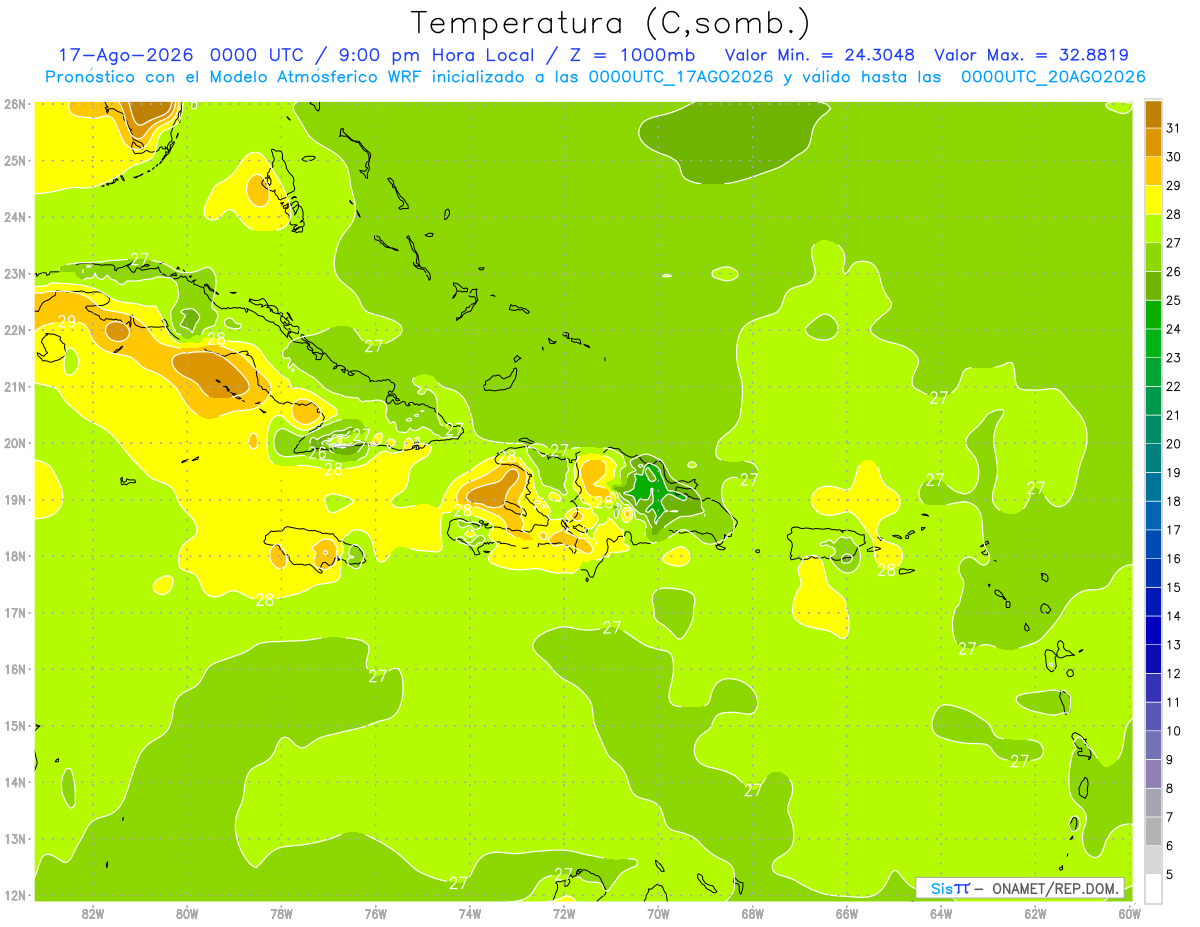Click the "20" value on the colorbar legend
The width and height of the screenshot is (1200, 927).
point(1174,444)
